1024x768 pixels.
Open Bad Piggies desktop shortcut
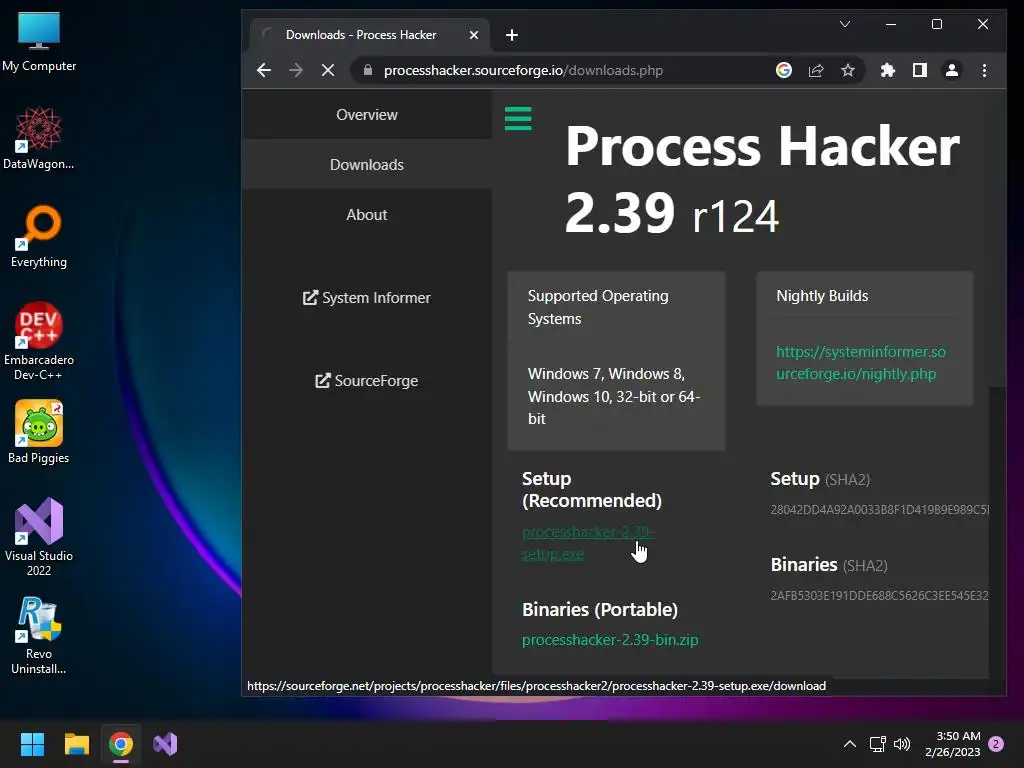pos(39,432)
